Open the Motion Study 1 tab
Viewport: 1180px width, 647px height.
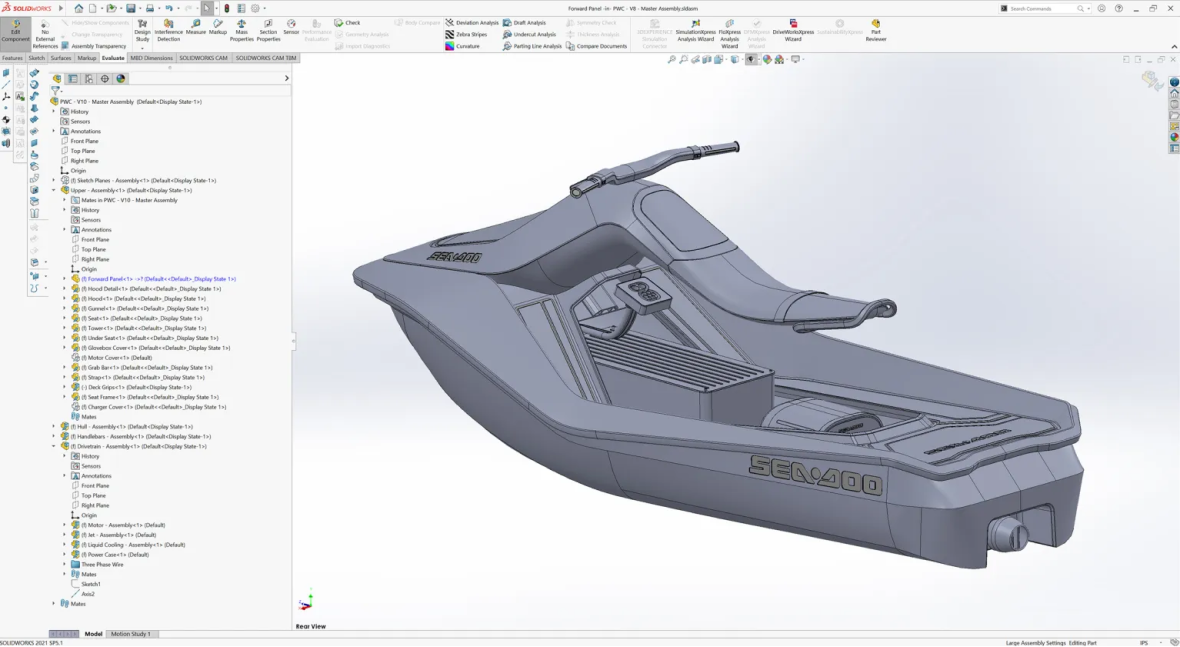point(130,634)
